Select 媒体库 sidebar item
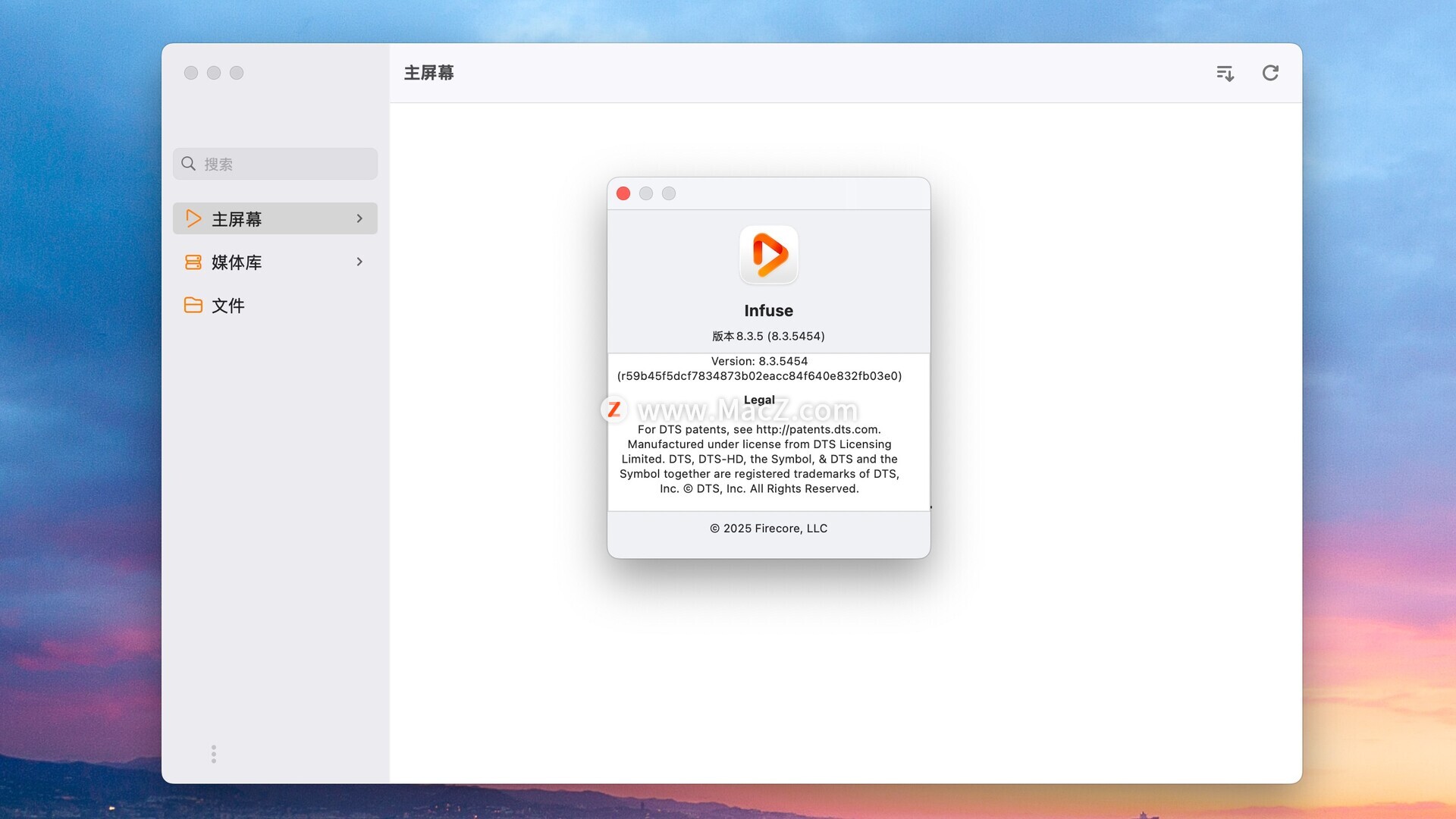Viewport: 1456px width, 819px height. 237,262
